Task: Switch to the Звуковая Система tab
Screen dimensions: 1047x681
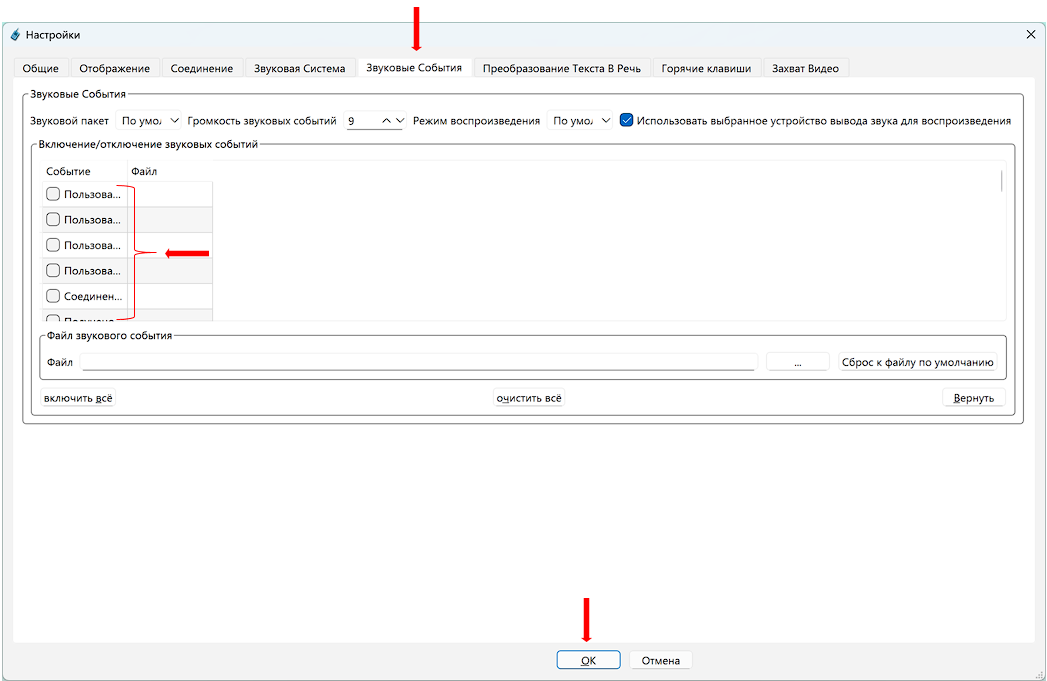Action: [299, 68]
